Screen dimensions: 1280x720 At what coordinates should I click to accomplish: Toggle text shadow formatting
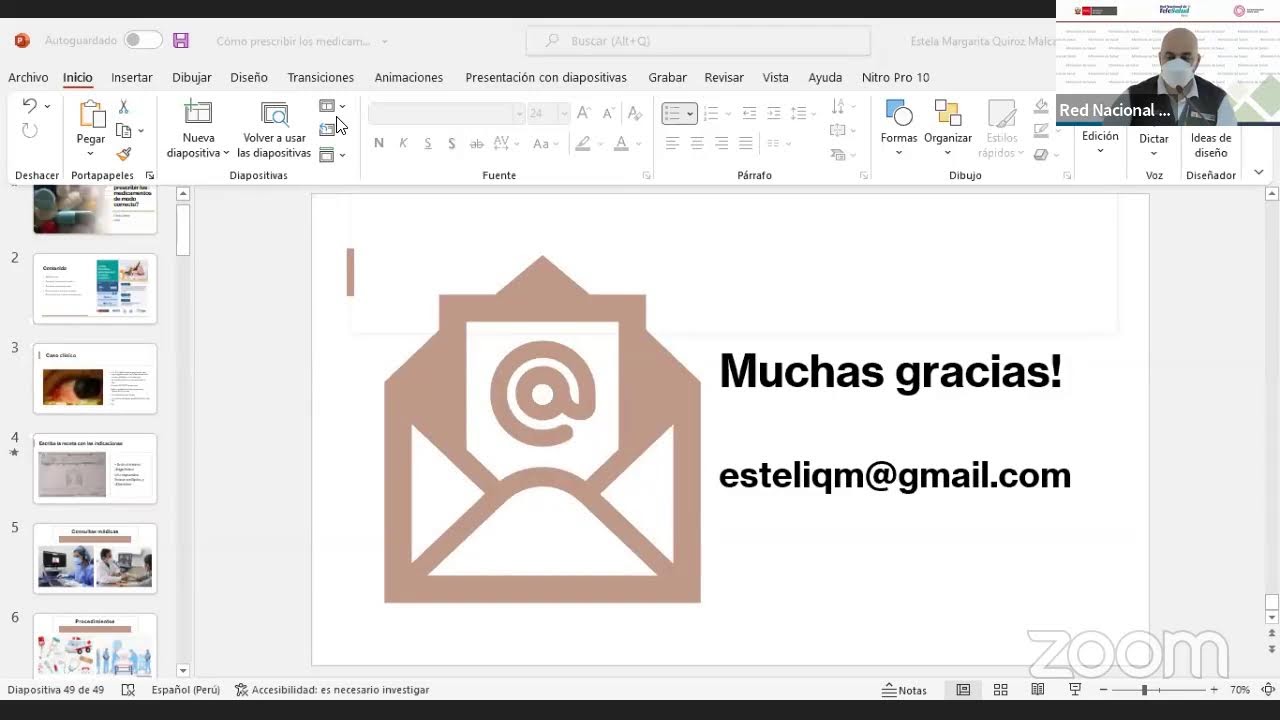click(452, 143)
